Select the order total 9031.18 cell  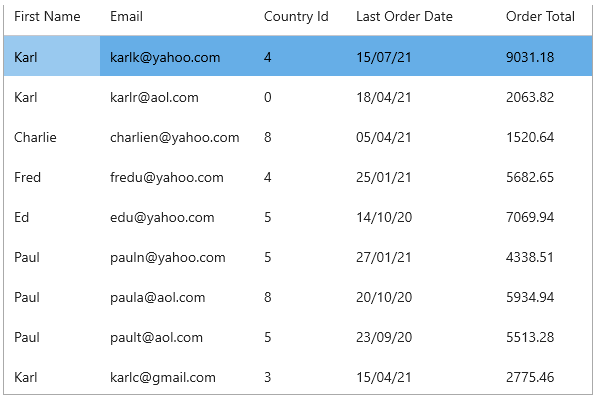(x=544, y=56)
